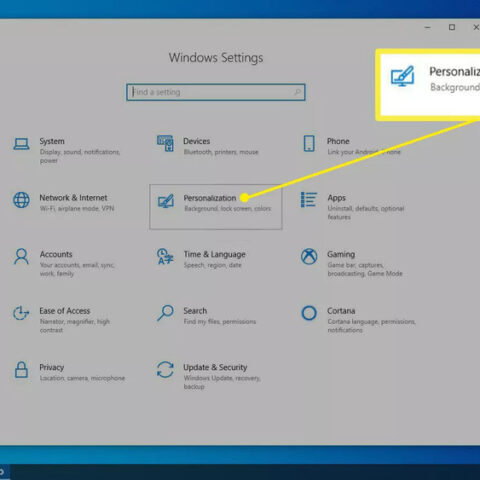
Task: Click the magnifier icon in the search box
Action: [x=298, y=92]
